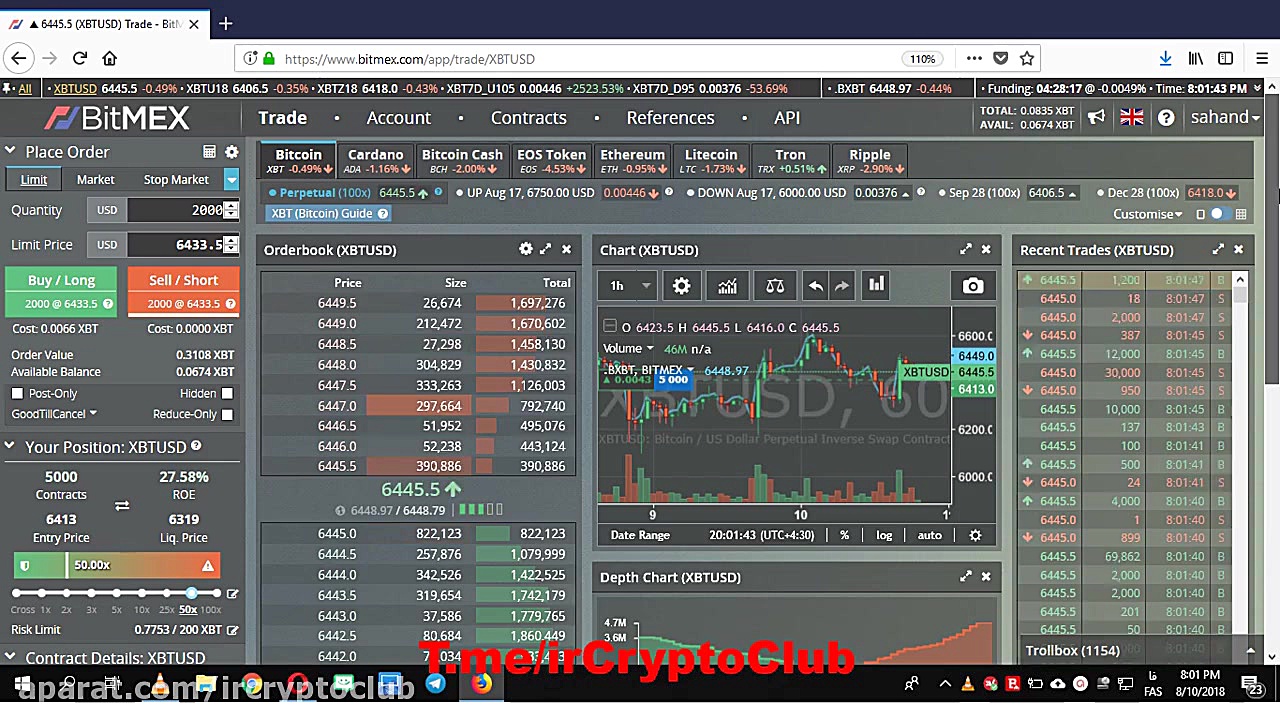Viewport: 1280px width, 720px height.
Task: Open References menu
Action: pos(670,118)
